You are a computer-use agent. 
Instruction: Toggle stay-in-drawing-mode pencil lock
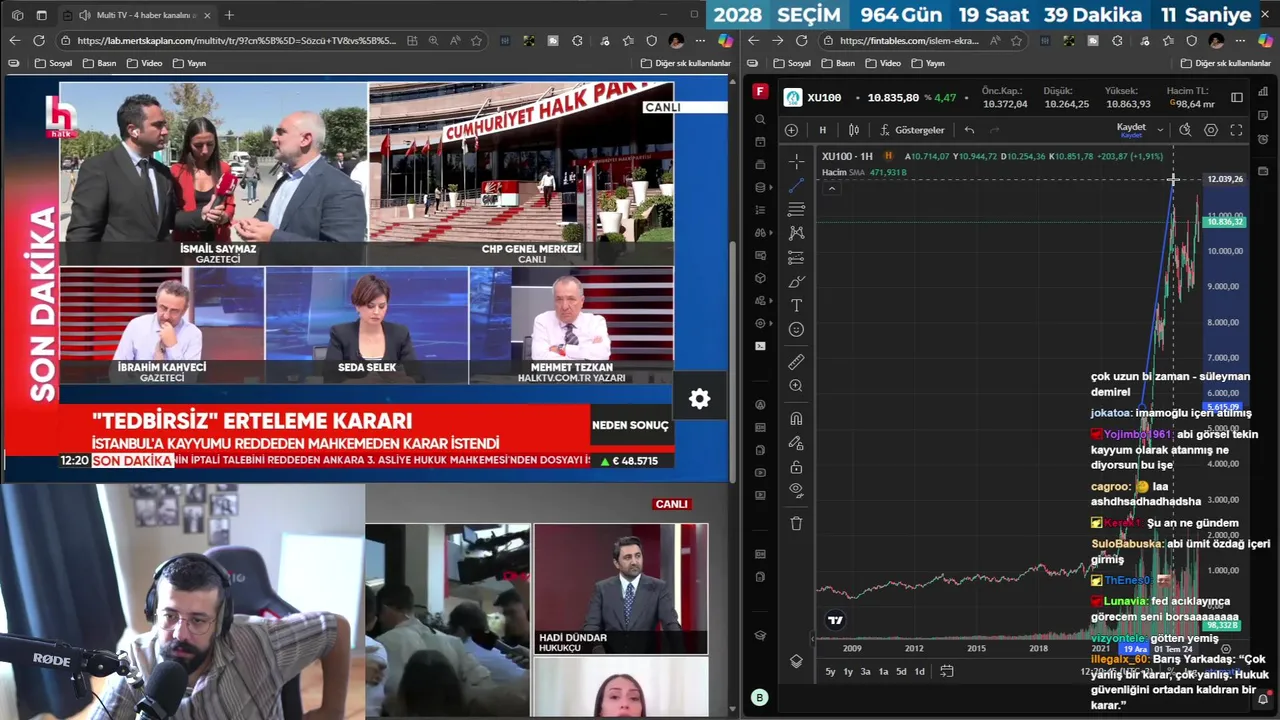(x=796, y=442)
